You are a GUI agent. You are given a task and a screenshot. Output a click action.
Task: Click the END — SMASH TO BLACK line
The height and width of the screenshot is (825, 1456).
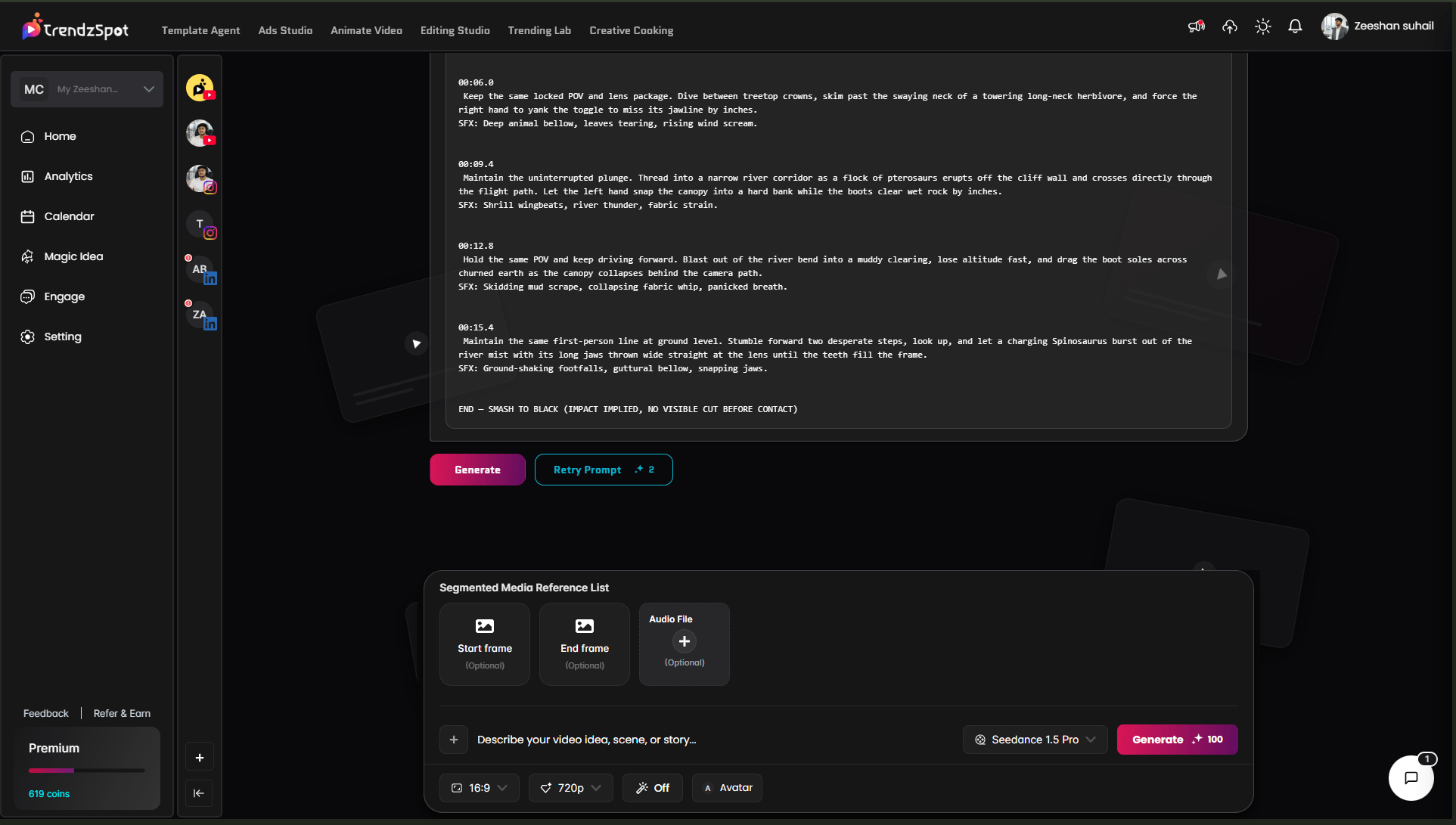628,409
